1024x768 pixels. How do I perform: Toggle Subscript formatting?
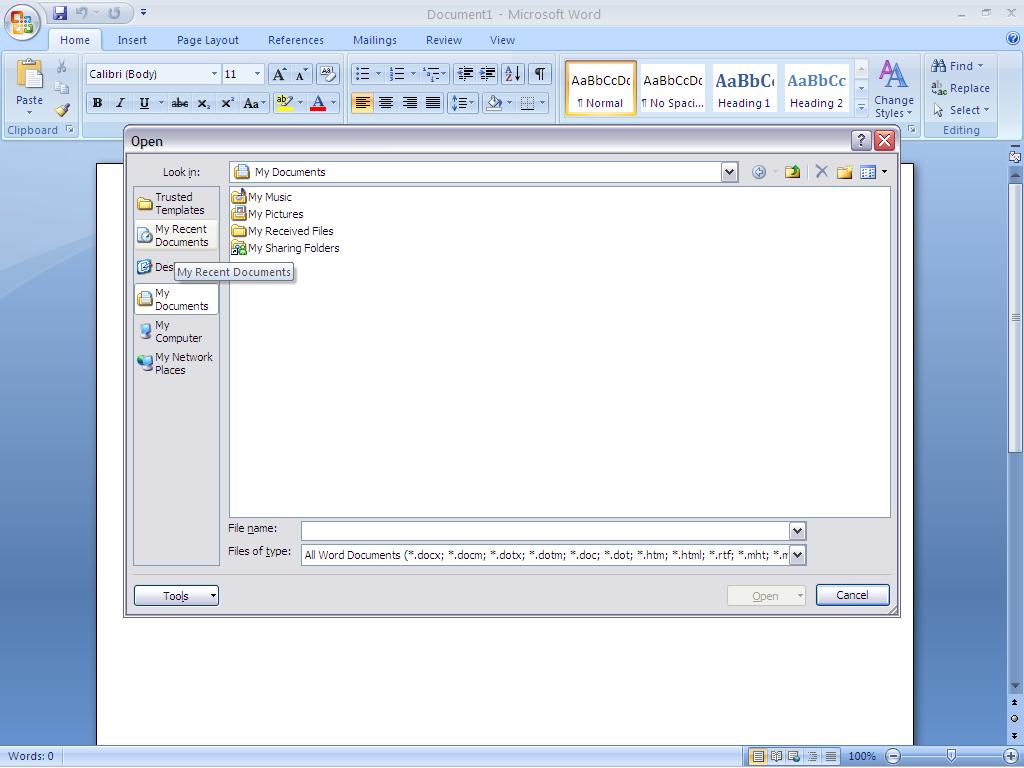204,103
